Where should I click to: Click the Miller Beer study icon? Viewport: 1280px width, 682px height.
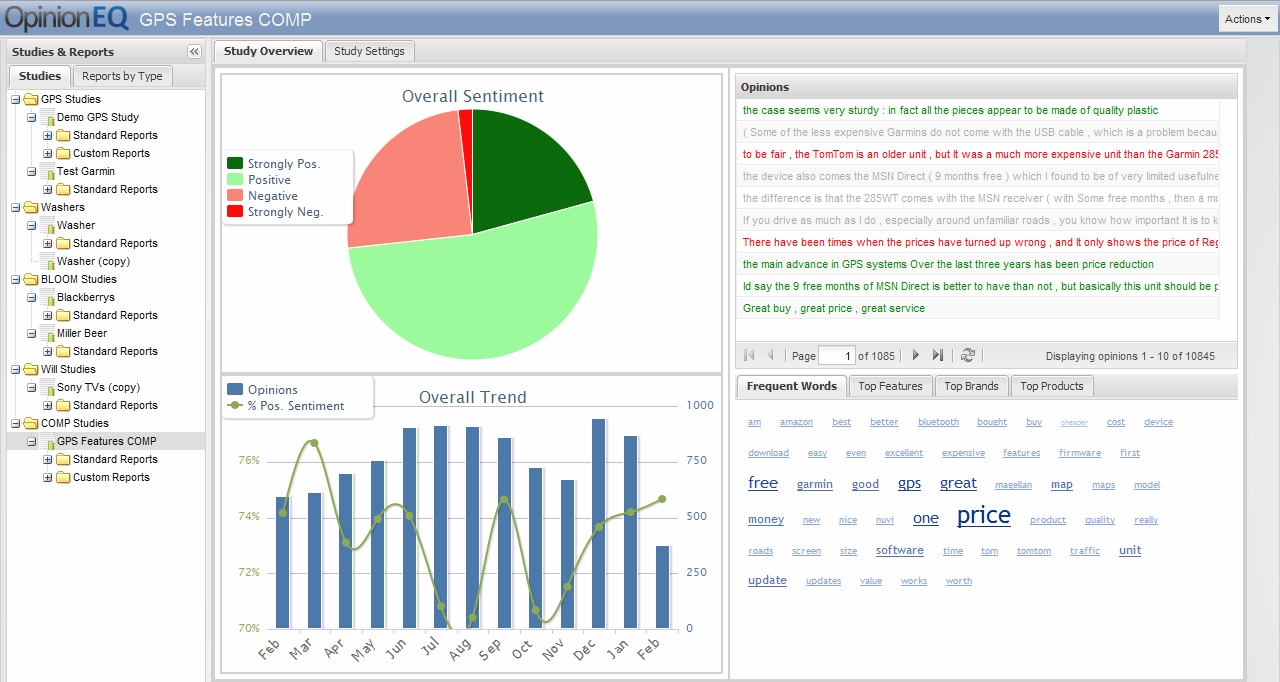point(47,334)
